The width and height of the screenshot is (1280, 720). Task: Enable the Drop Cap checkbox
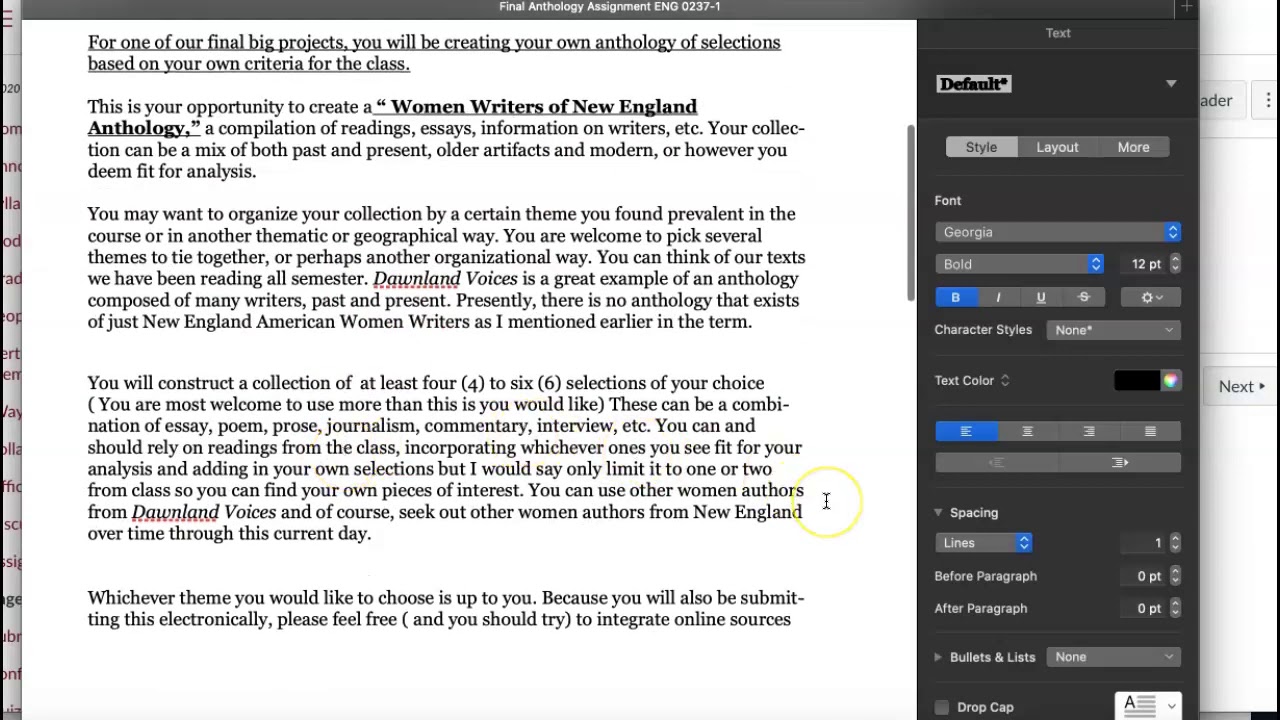click(x=942, y=707)
